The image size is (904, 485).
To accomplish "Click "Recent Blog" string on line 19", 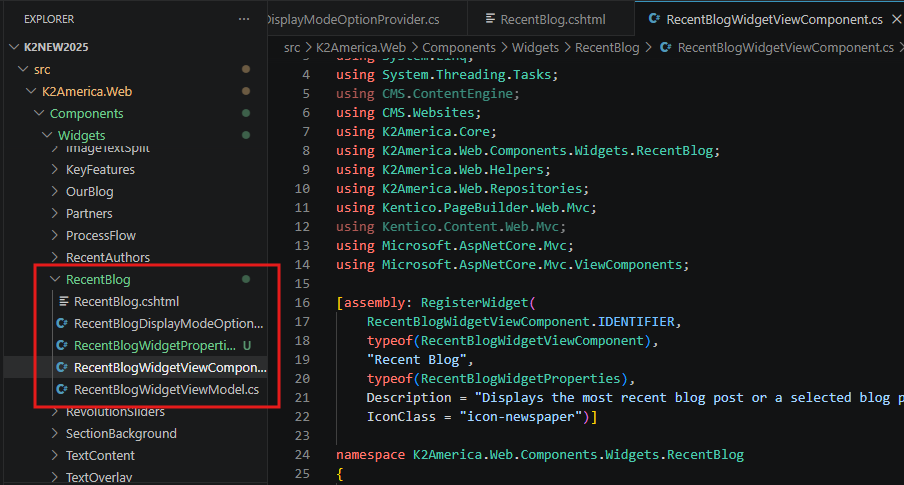I will pos(416,360).
